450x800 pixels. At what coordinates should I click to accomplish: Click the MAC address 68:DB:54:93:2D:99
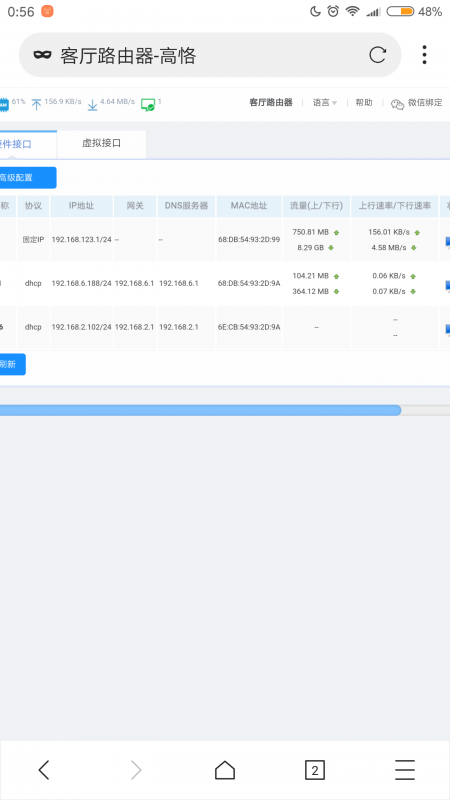click(249, 239)
